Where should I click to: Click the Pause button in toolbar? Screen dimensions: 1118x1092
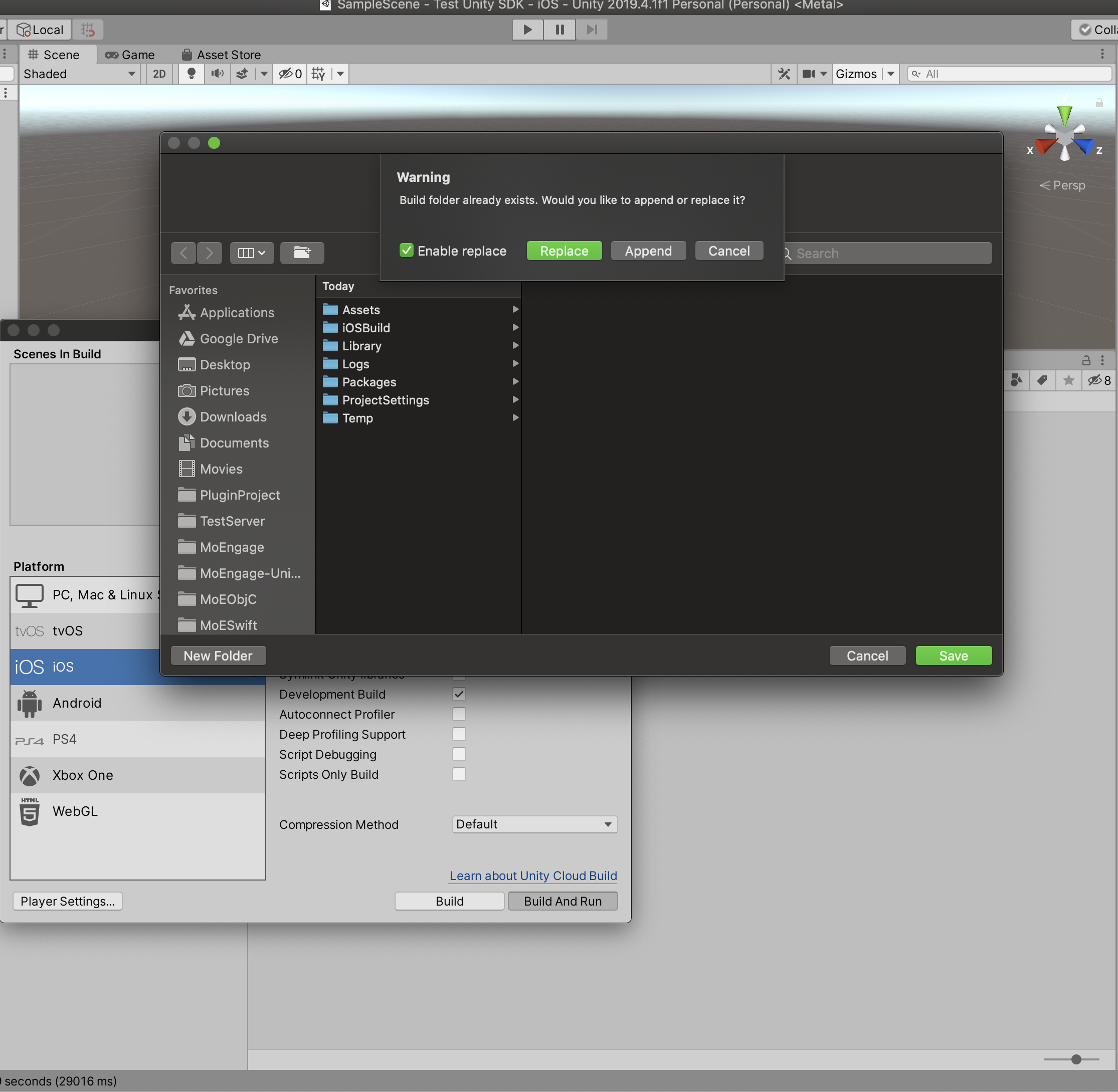(x=560, y=29)
